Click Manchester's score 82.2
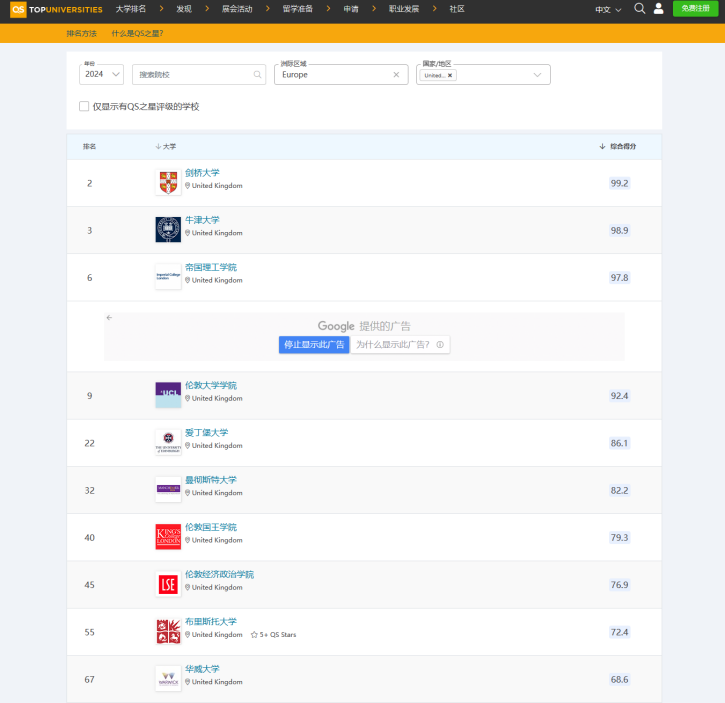The height and width of the screenshot is (703, 725). coord(620,490)
